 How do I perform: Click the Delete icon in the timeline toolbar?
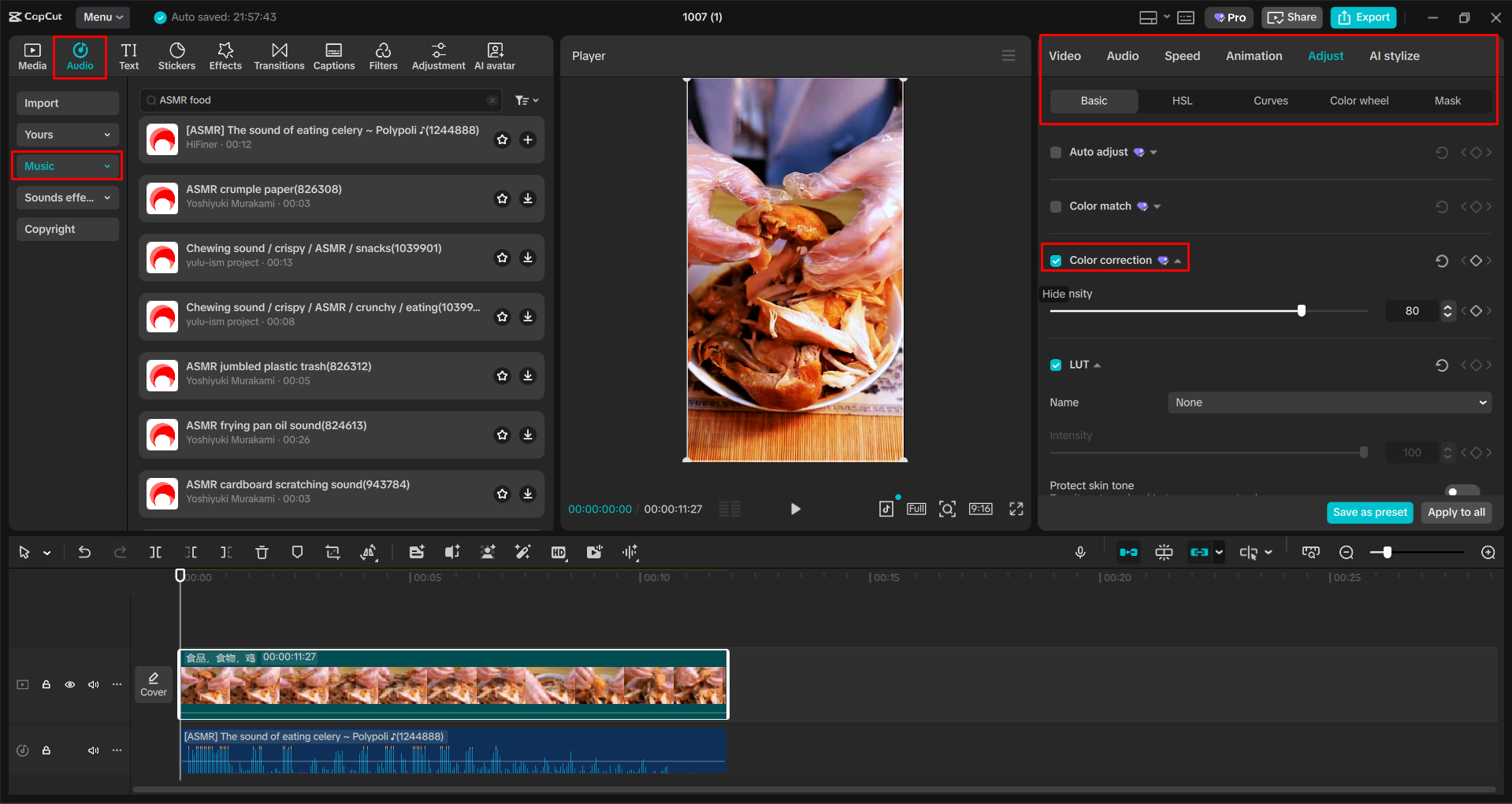pyautogui.click(x=262, y=552)
